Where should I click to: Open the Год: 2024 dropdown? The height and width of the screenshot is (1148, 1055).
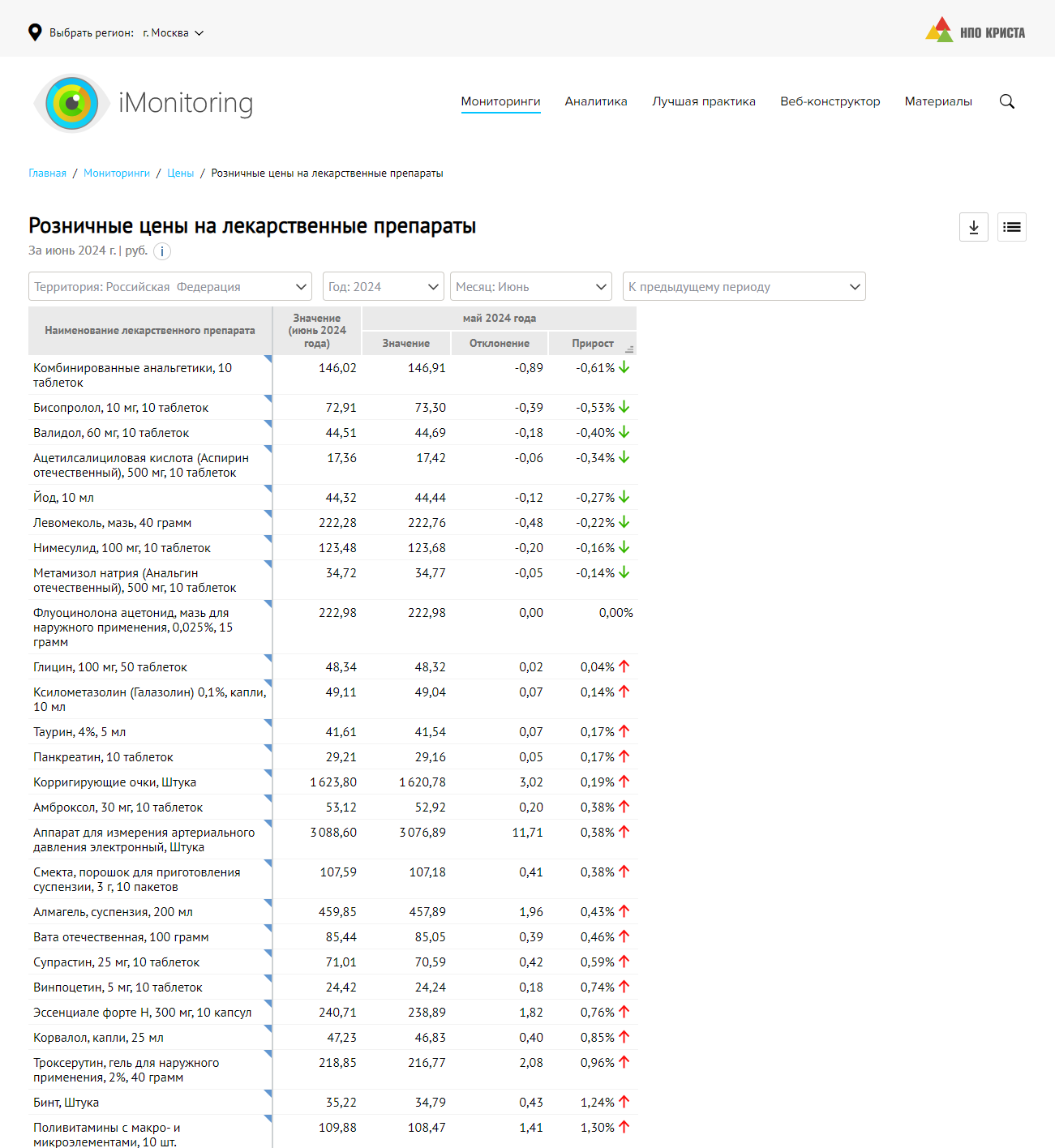coord(383,286)
